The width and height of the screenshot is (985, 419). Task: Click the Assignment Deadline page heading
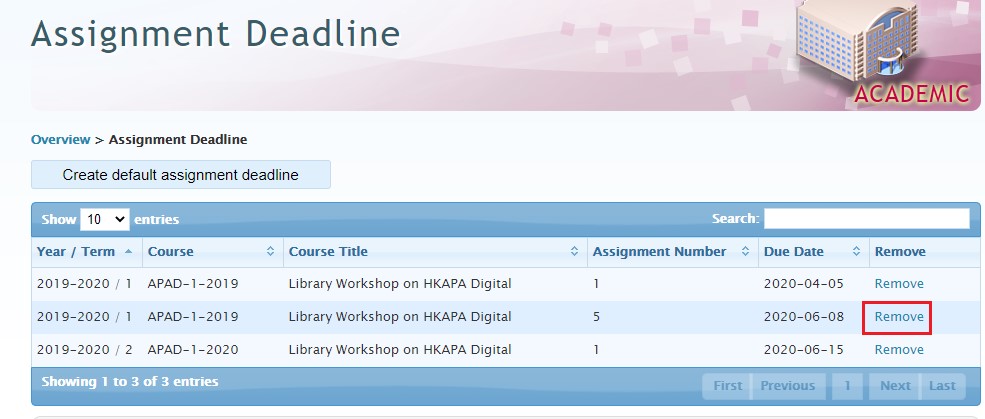216,35
